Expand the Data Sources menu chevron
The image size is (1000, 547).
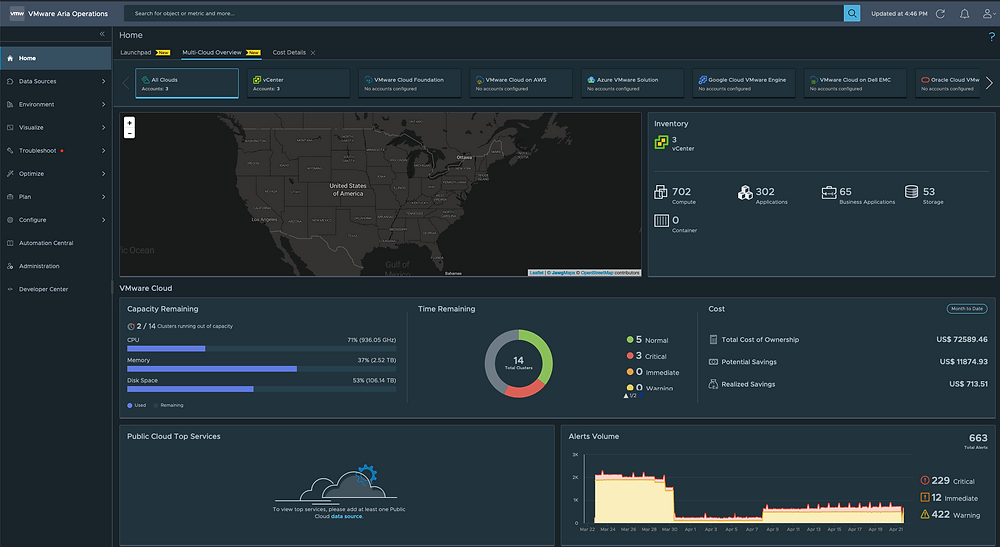click(x=103, y=81)
